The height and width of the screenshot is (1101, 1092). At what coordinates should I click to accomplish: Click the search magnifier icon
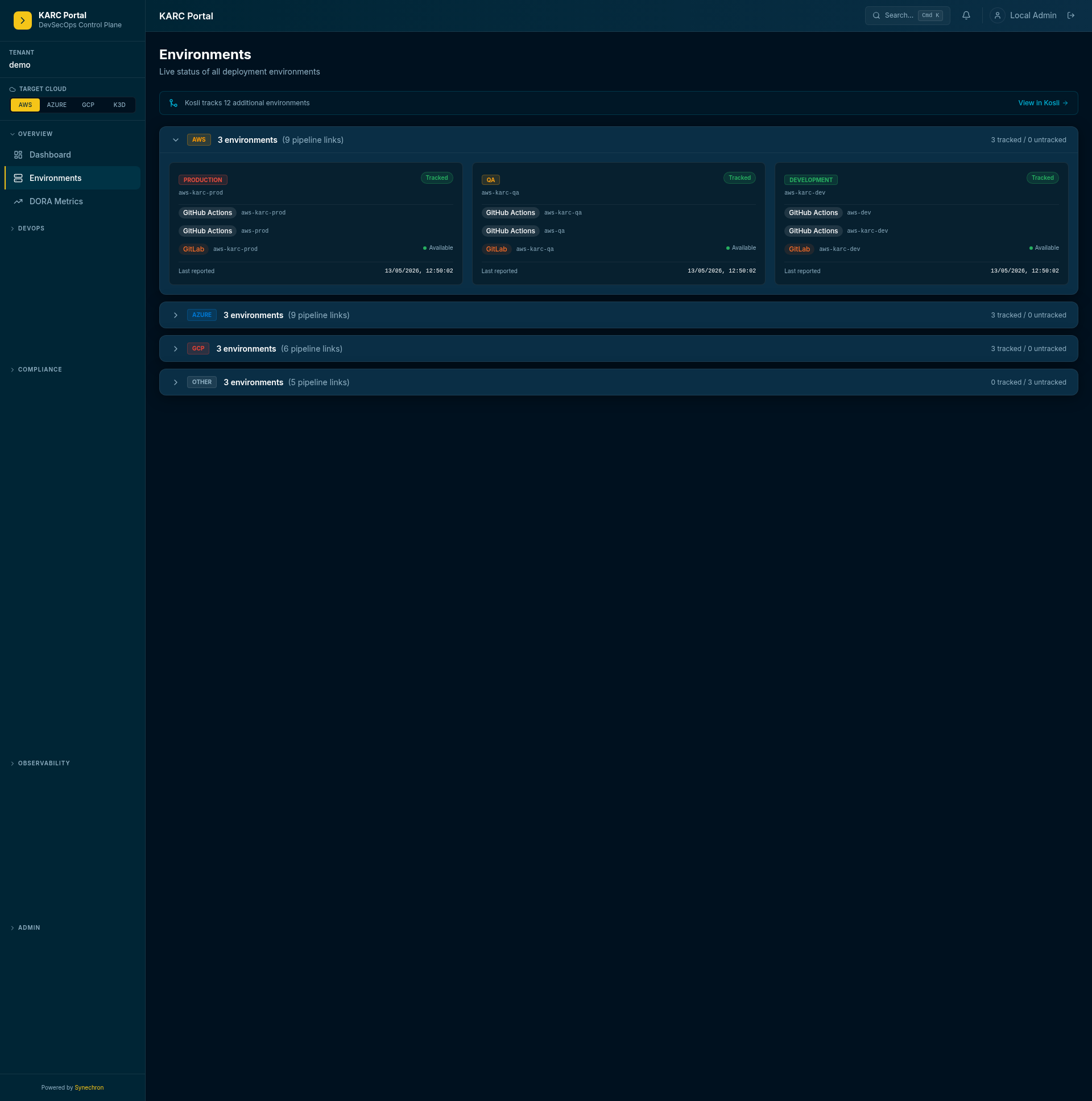coord(876,15)
